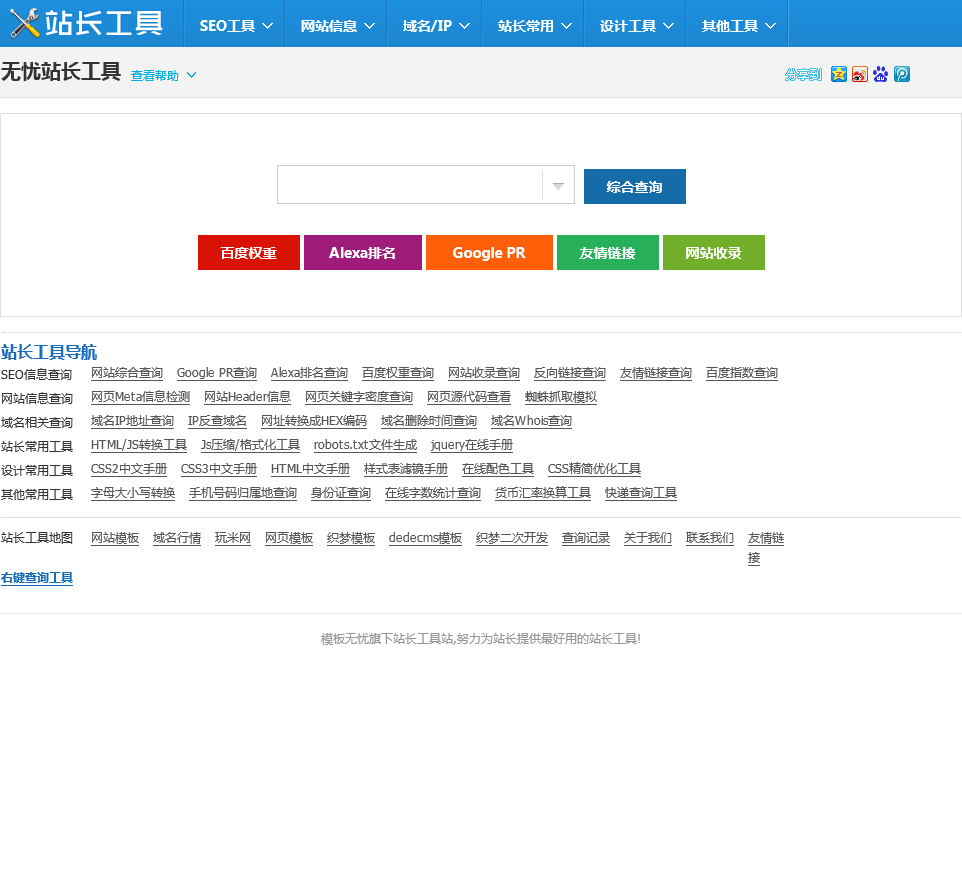Open 身份证查询 link
The height and width of the screenshot is (875, 962).
tap(341, 493)
